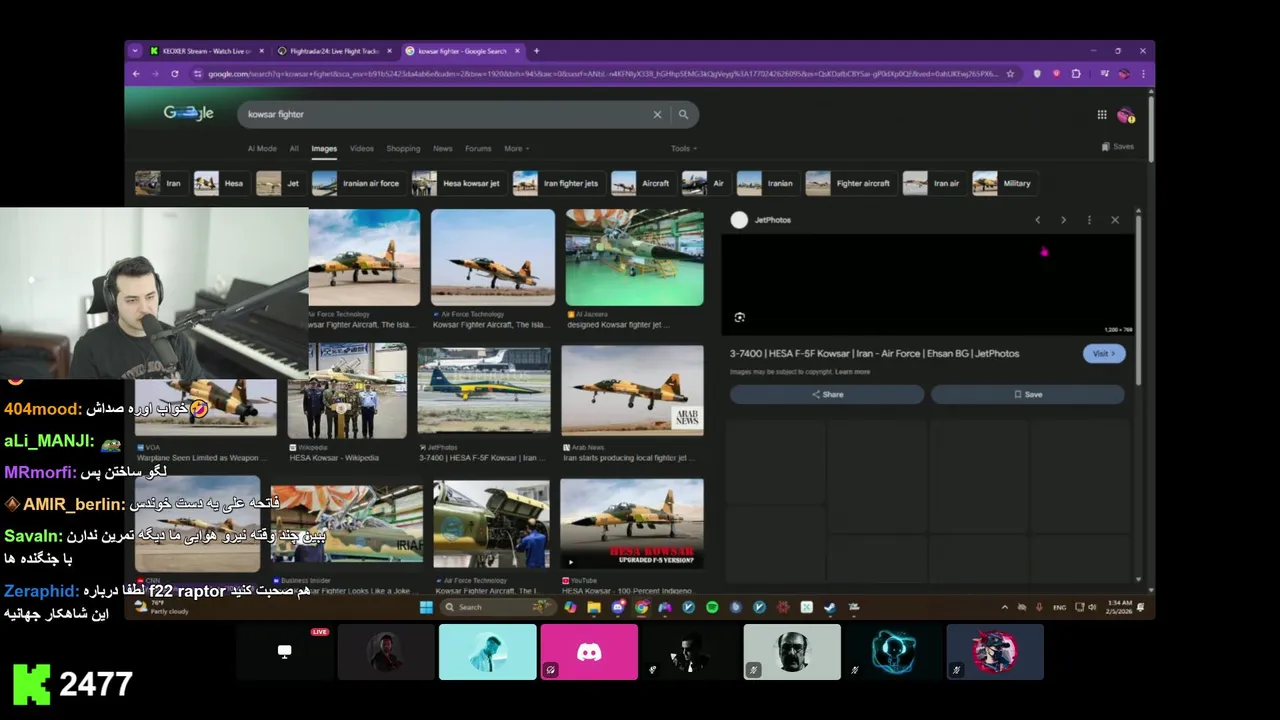Open the YouTube HESA Kowsar video thumbnail
The image size is (1280, 720).
631,524
